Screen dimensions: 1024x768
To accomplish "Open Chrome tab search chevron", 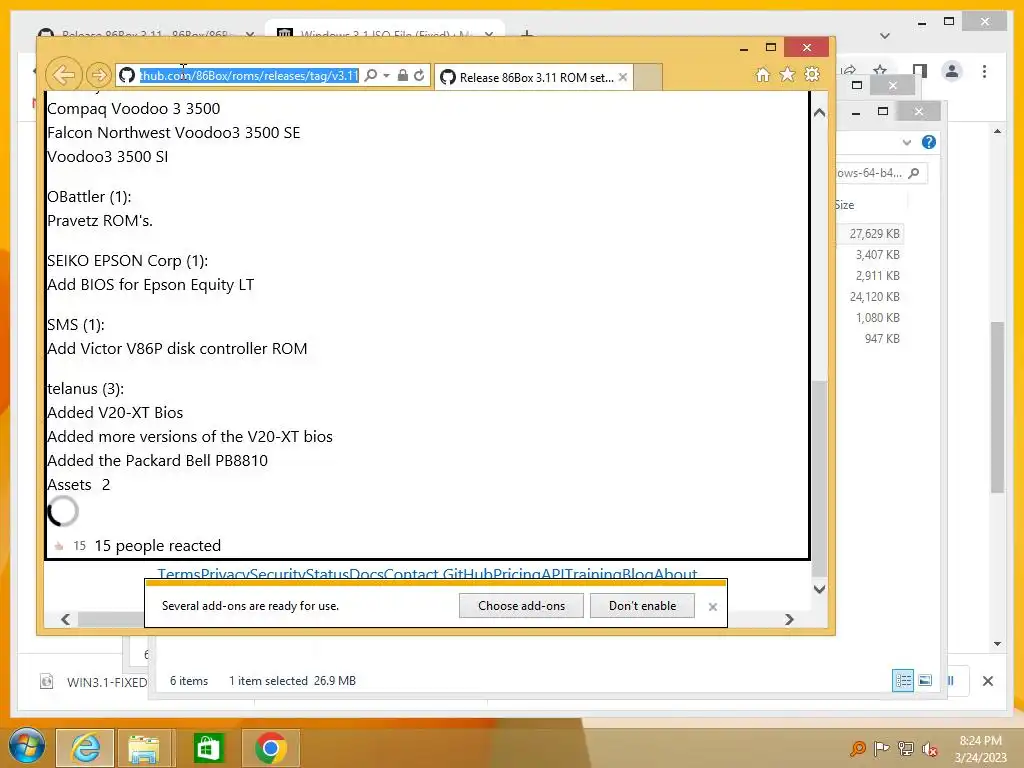I will point(885,35).
